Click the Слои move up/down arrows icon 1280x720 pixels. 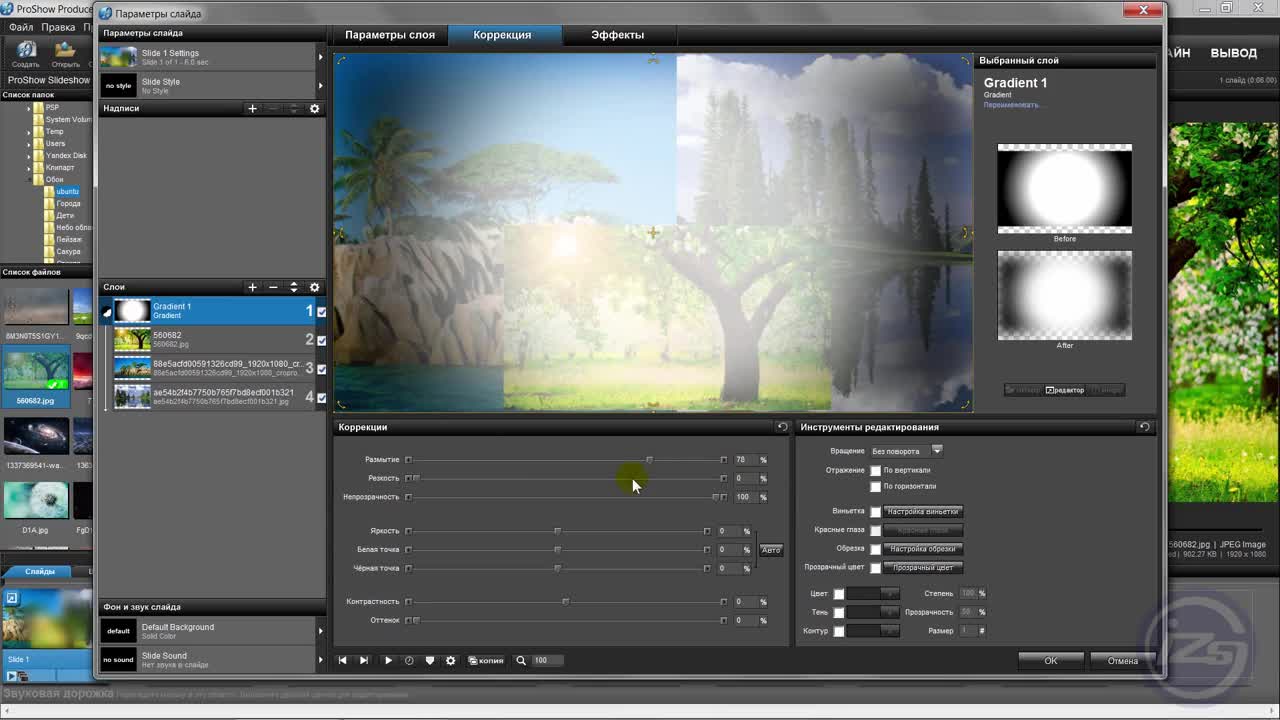(x=293, y=287)
